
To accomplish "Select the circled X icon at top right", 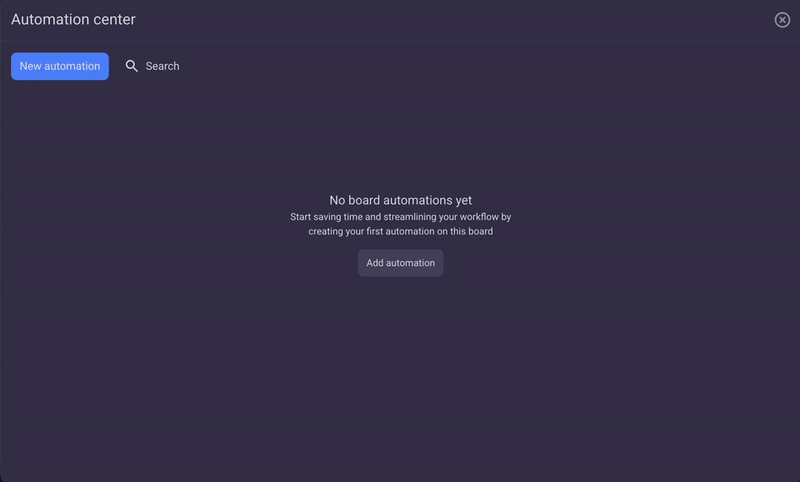I will [782, 20].
